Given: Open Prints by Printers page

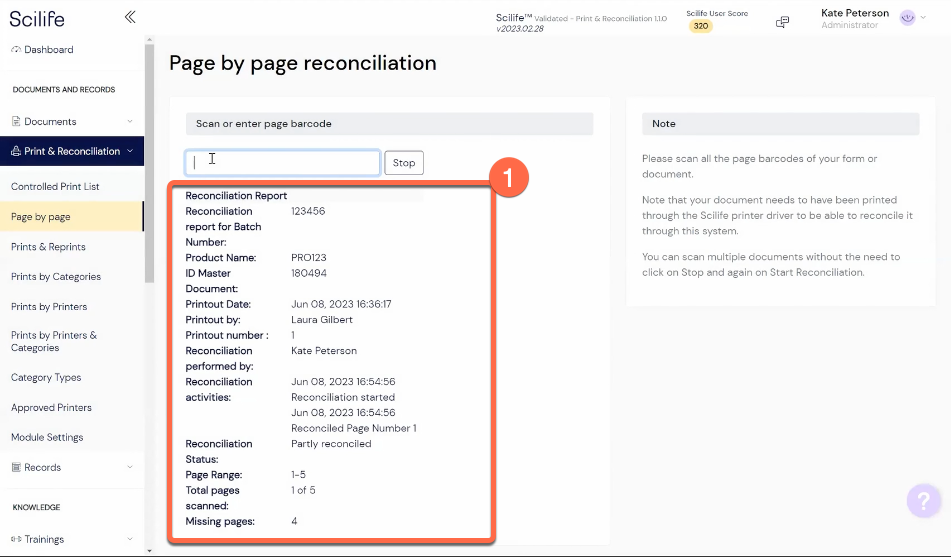Looking at the screenshot, I should click(49, 307).
